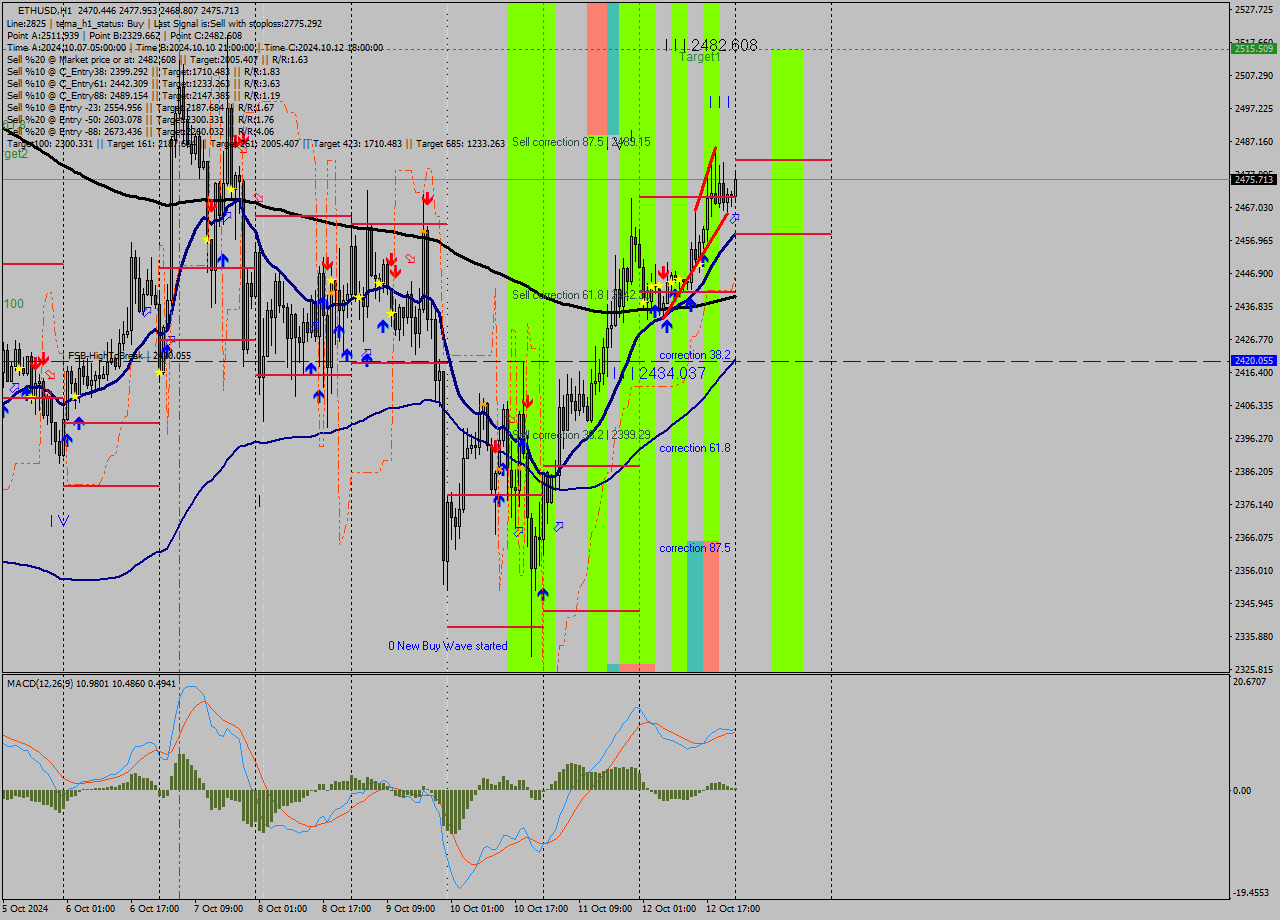Click the '9 Oct 09:00' time label

pyautogui.click(x=410, y=909)
